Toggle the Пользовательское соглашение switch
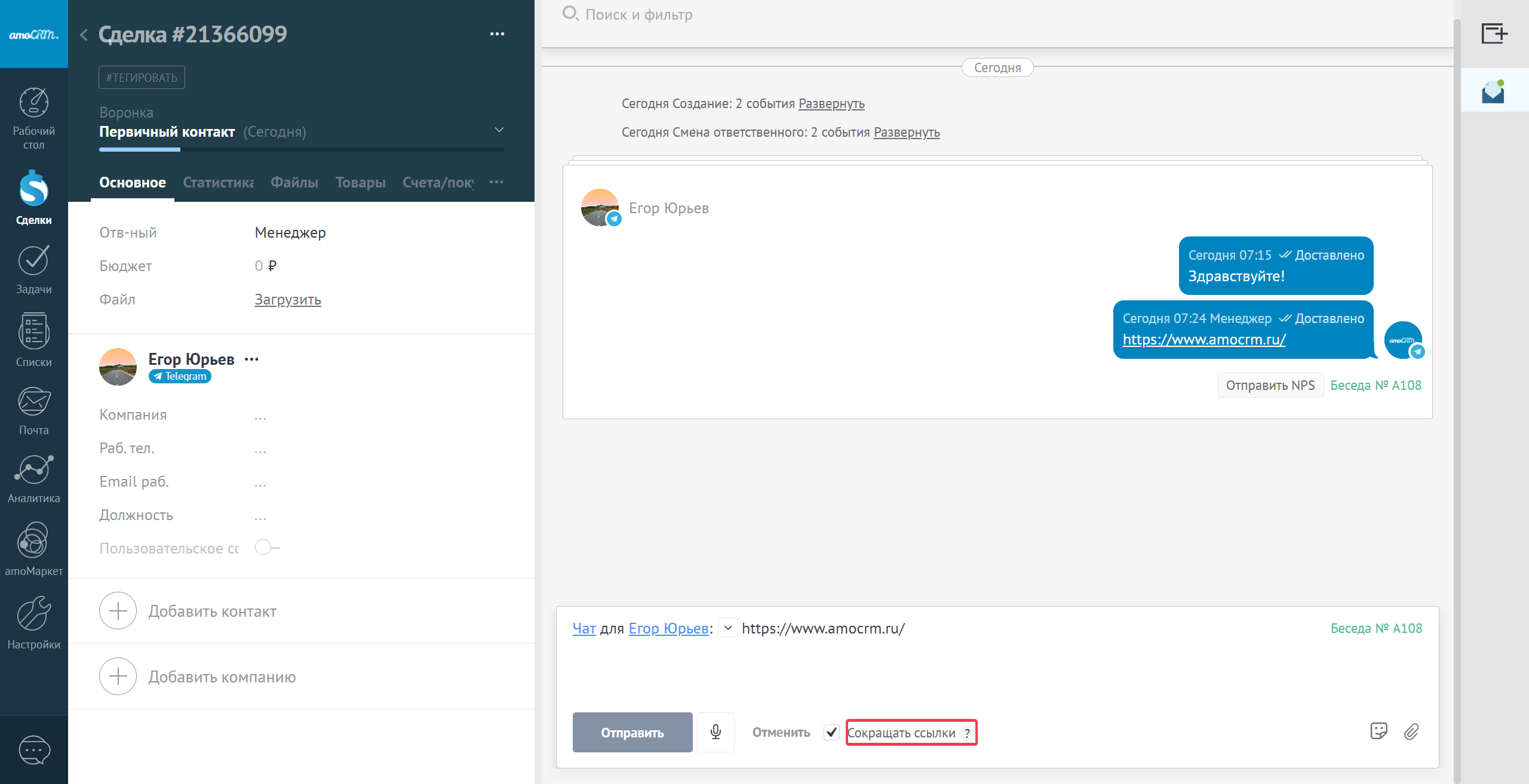 tap(266, 548)
